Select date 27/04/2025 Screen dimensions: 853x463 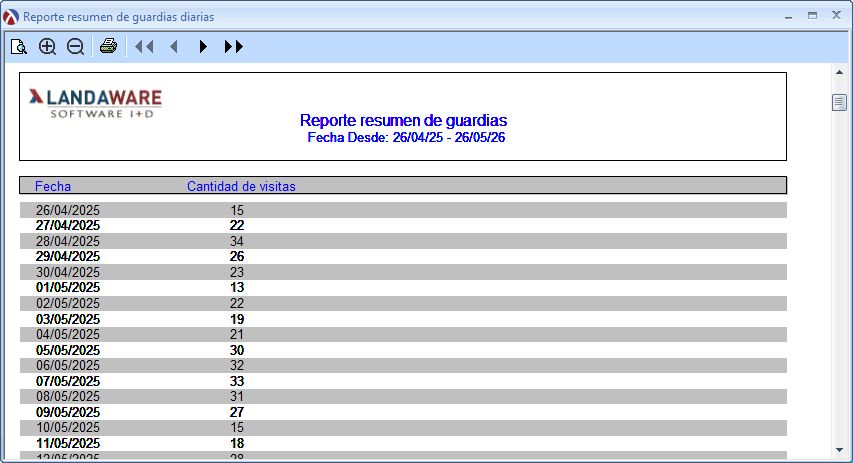[x=68, y=225]
